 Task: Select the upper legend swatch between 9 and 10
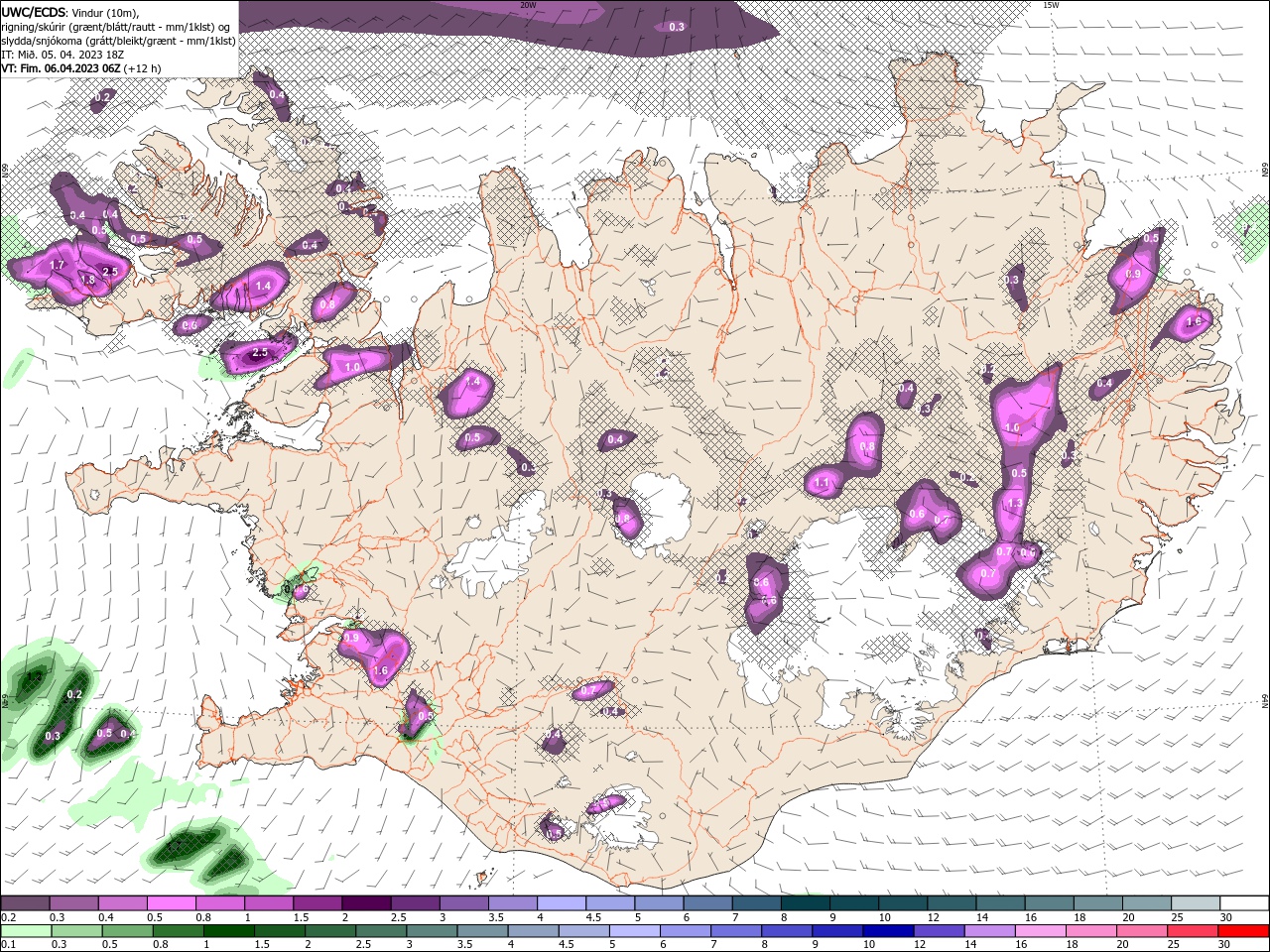click(853, 903)
